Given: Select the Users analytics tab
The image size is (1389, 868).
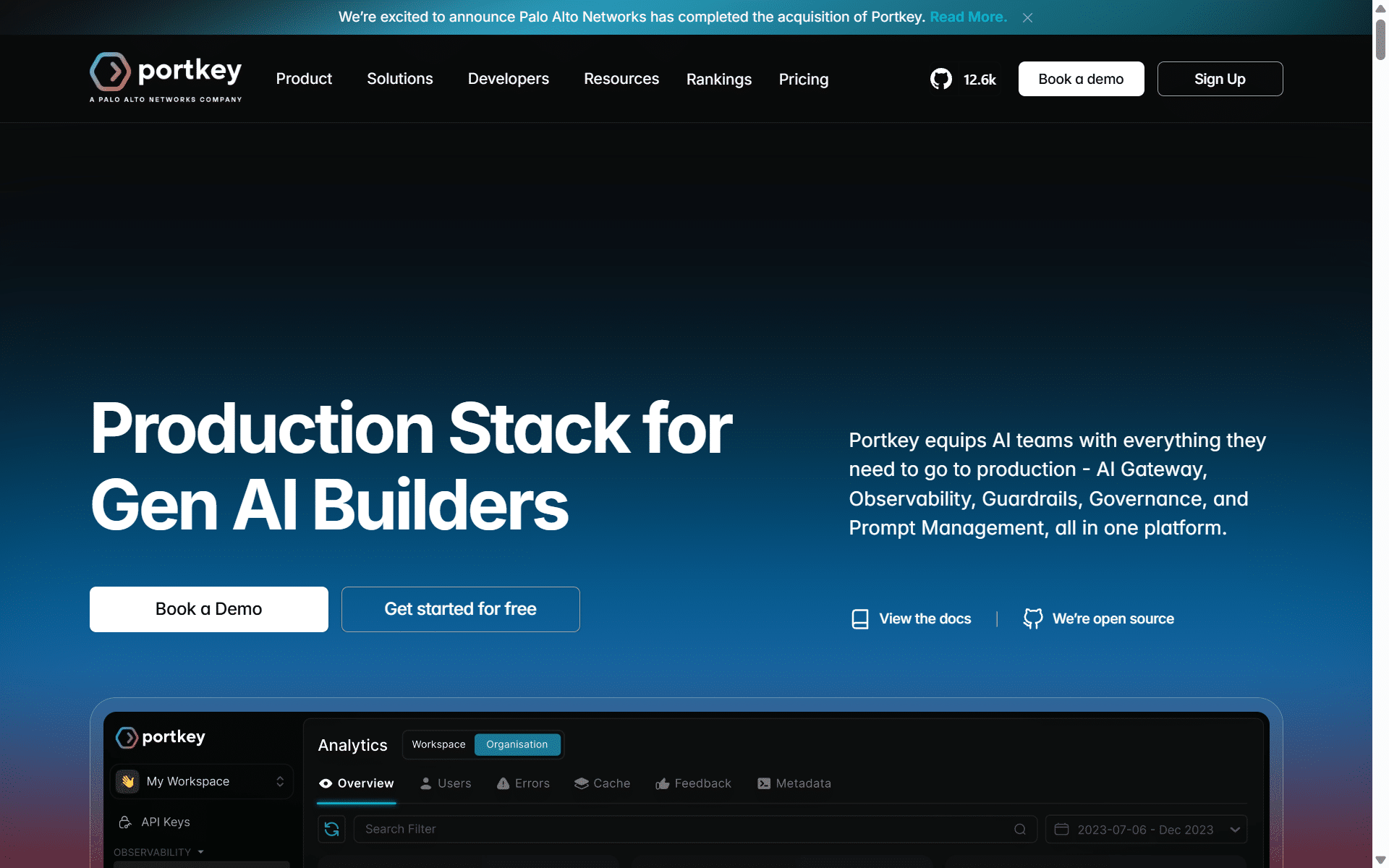Looking at the screenshot, I should click(446, 783).
